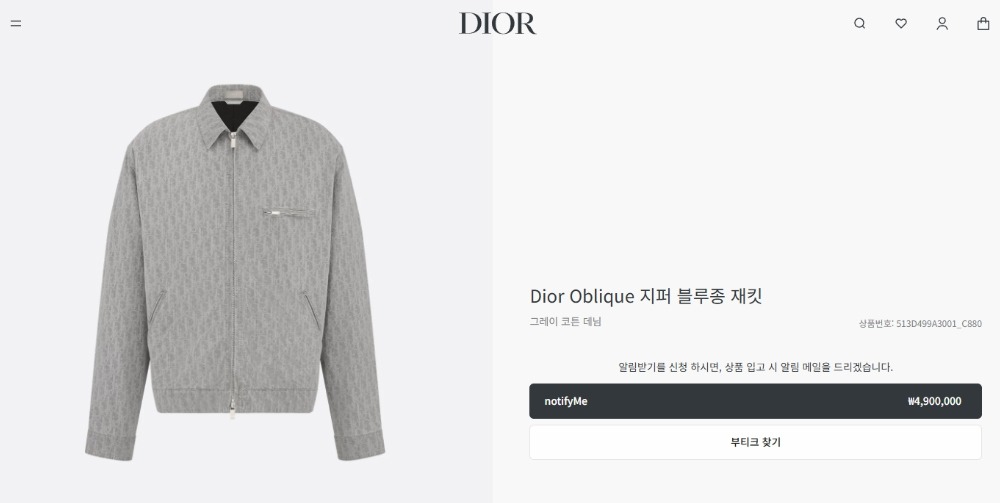Click the jacket's collar in the photo
Viewport: 1000px width, 503px height.
point(235,115)
